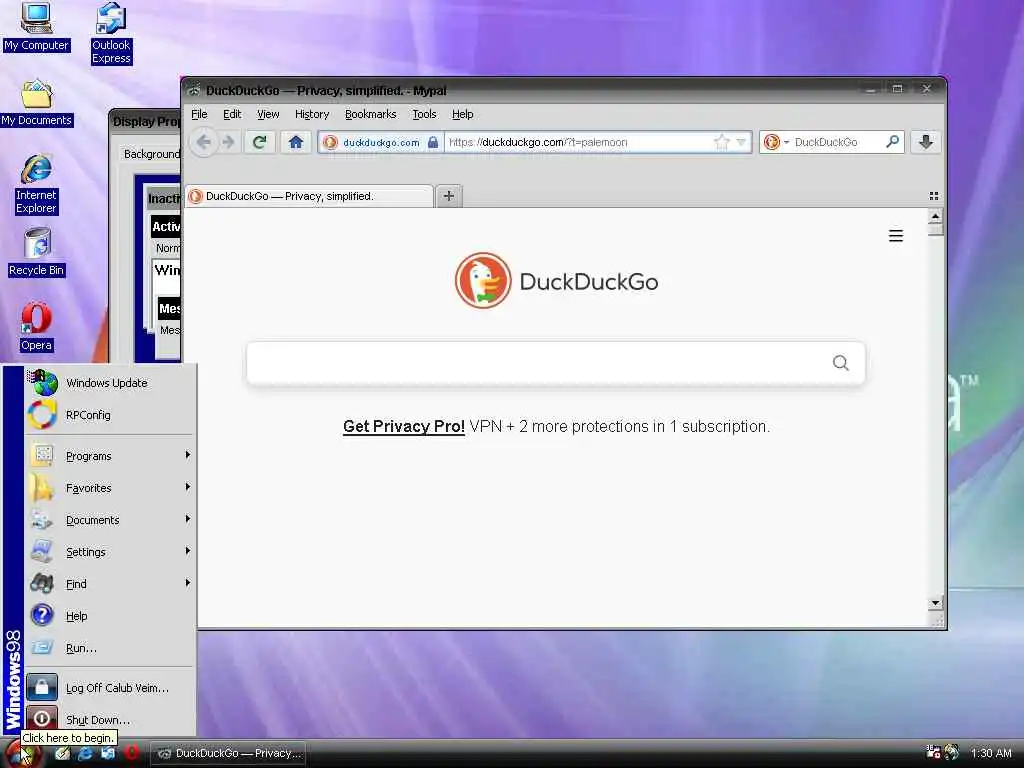This screenshot has height=768, width=1024.
Task: Open the File menu in Mypal
Action: point(199,114)
